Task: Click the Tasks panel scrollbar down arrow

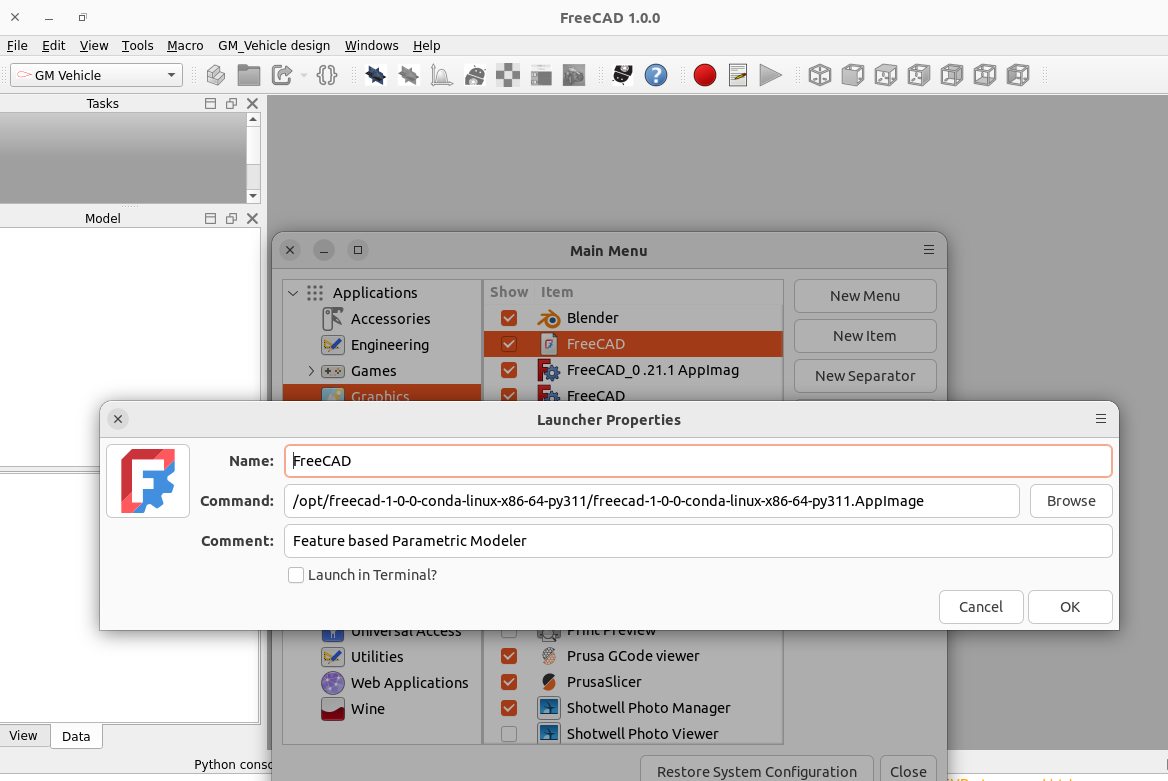Action: (x=253, y=196)
